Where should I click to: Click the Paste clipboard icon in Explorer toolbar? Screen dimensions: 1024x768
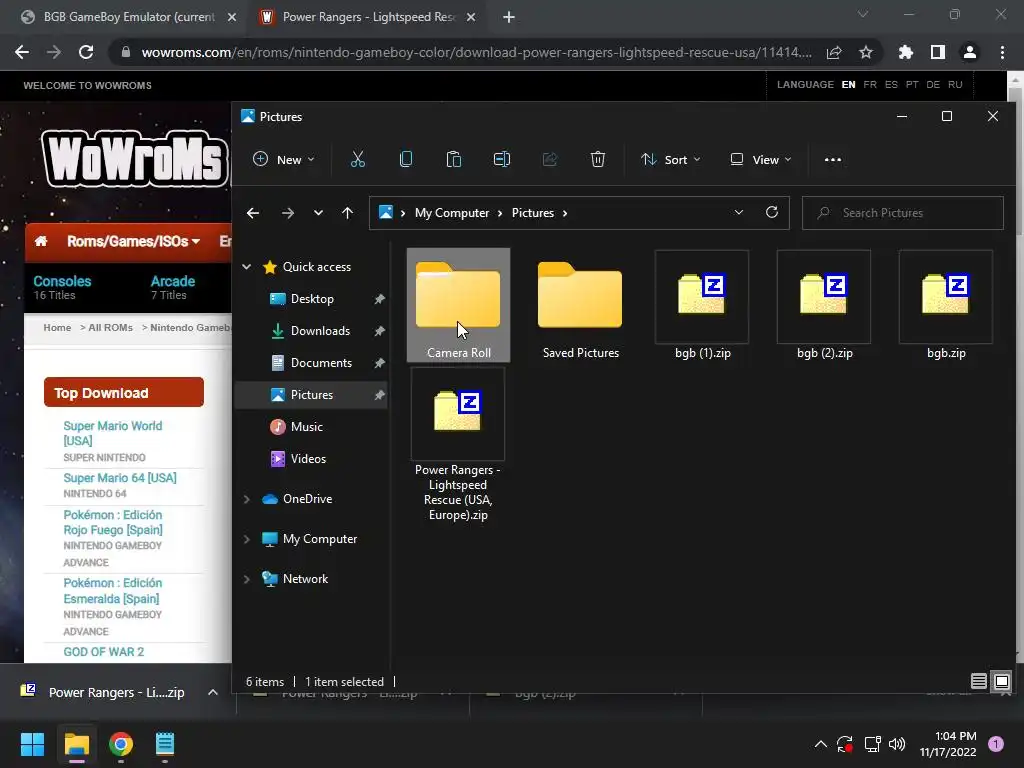[x=453, y=159]
